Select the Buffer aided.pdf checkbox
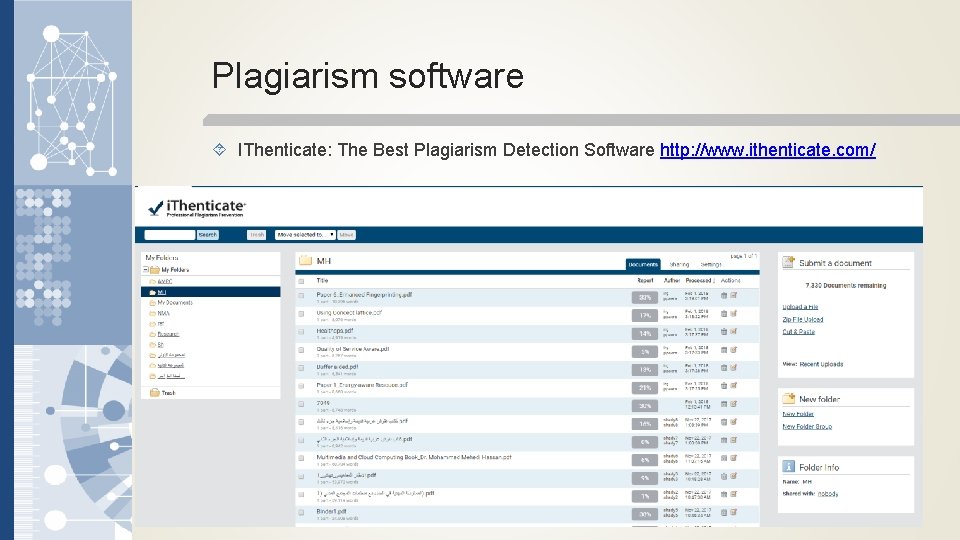The image size is (960, 540). (x=301, y=368)
